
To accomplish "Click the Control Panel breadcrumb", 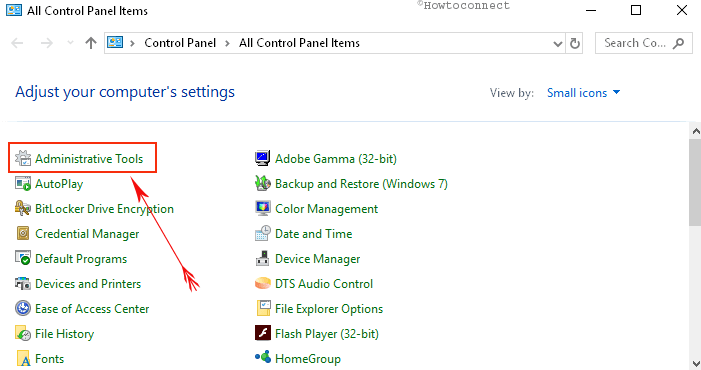I will (x=180, y=43).
